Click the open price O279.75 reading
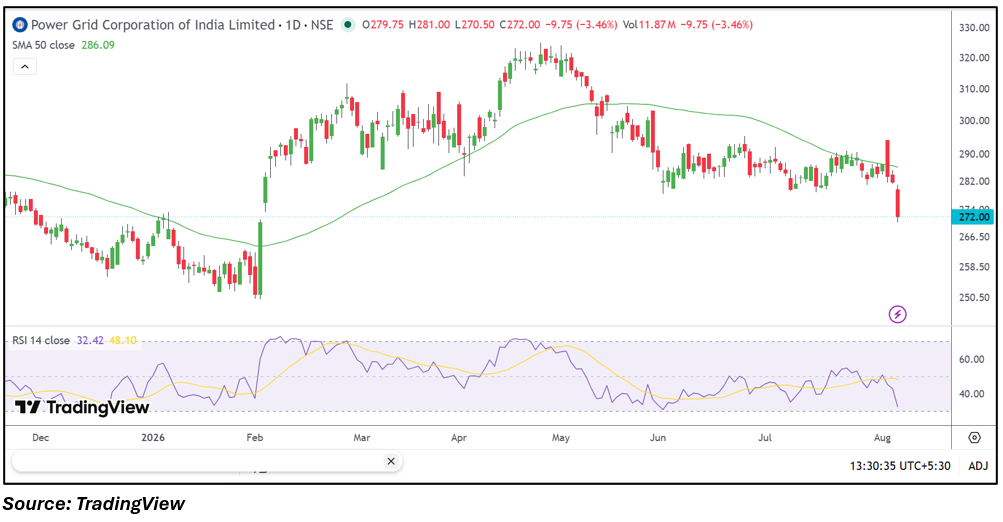The image size is (1003, 522). [x=383, y=25]
